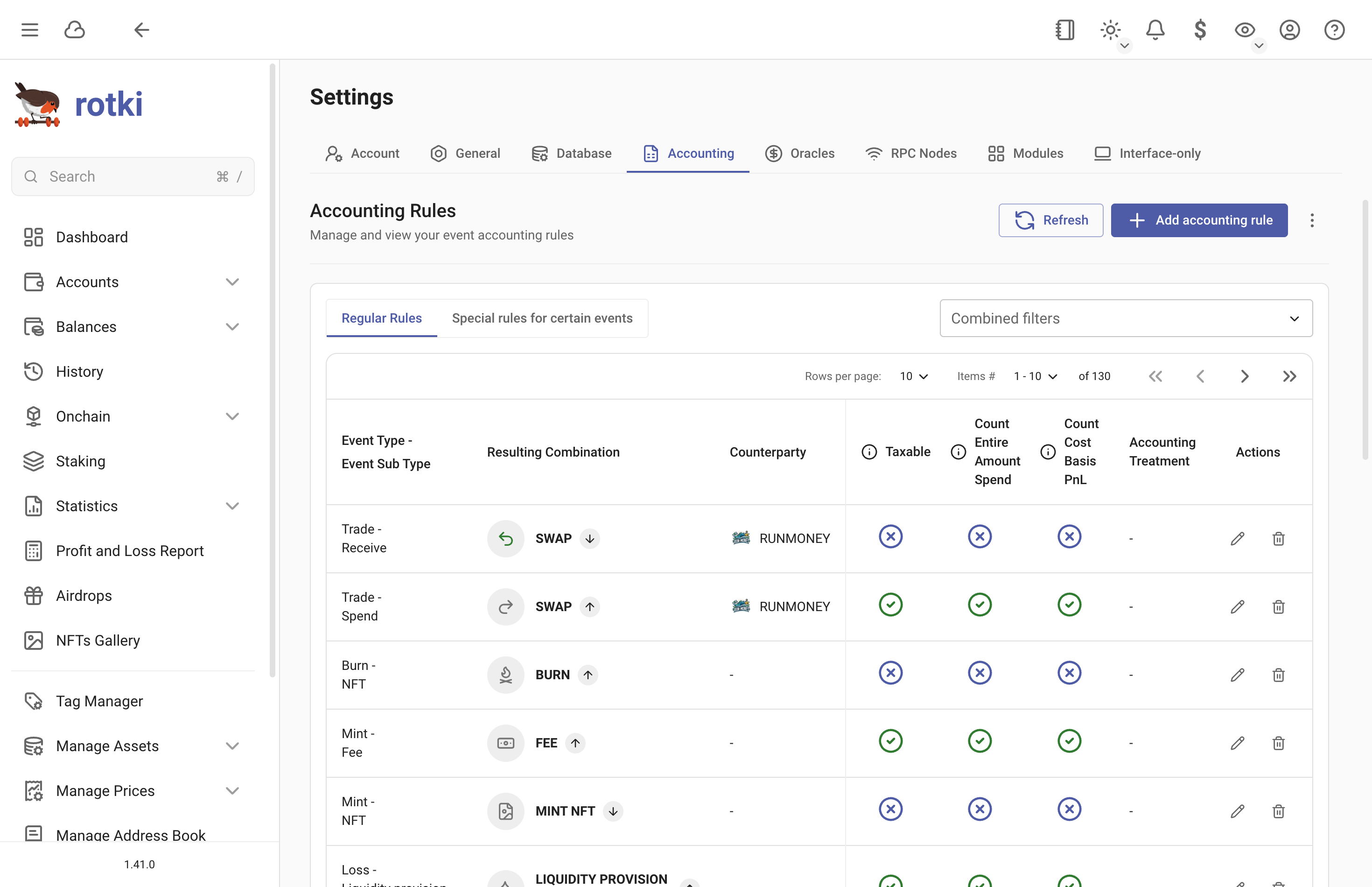
Task: Edit the Trade - Spend rule
Action: [1238, 606]
